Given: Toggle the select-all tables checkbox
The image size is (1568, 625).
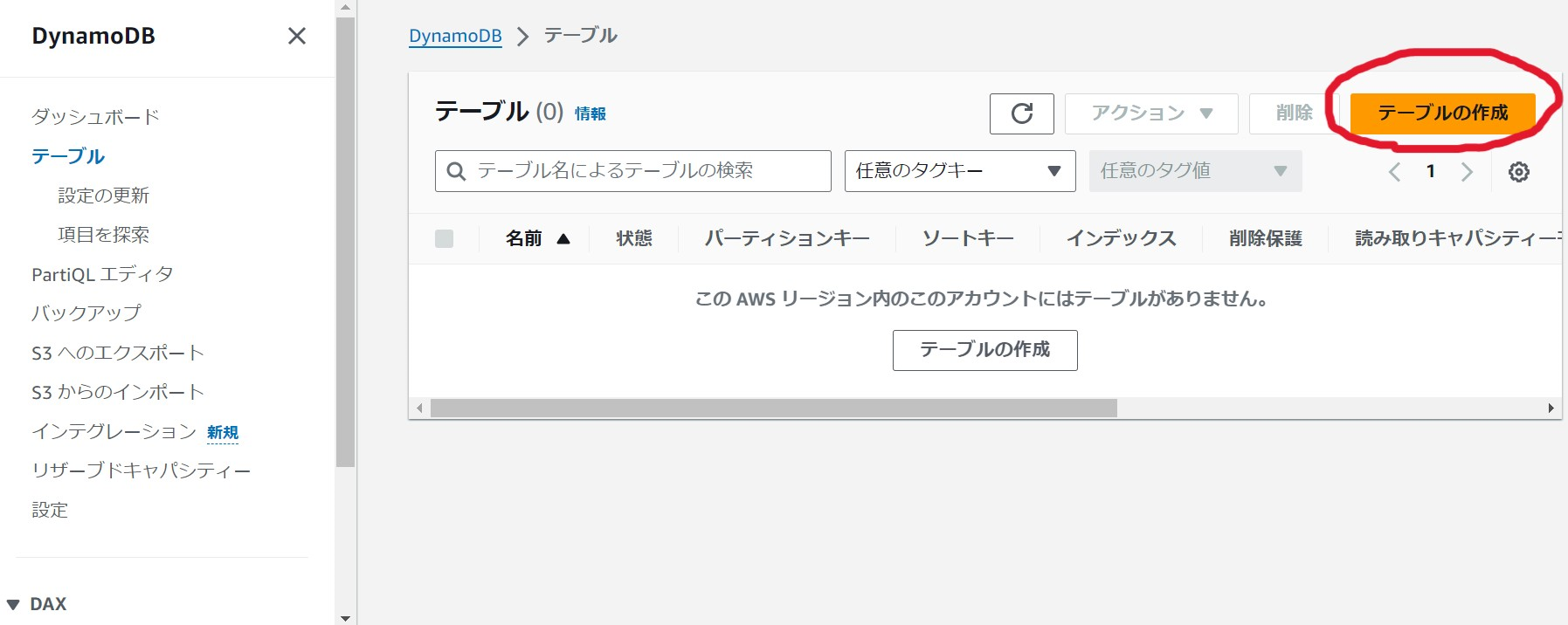Looking at the screenshot, I should [x=444, y=238].
